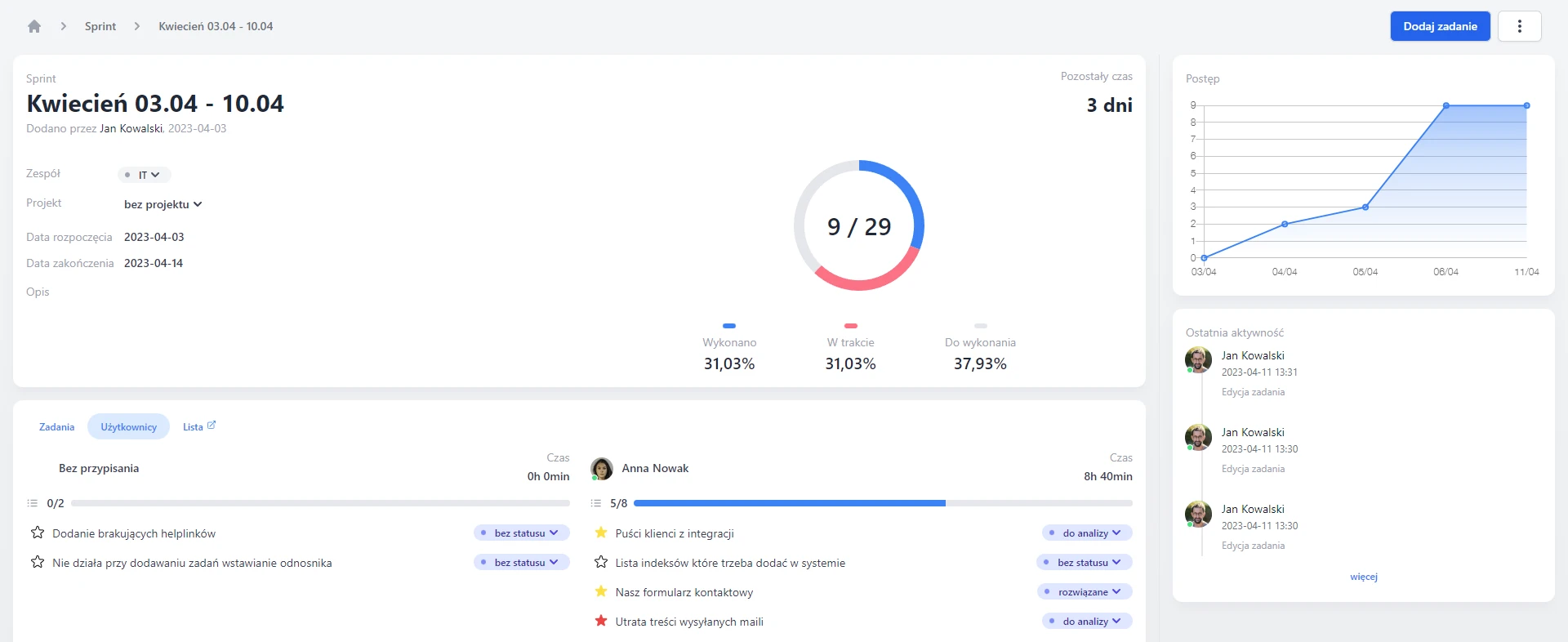Click Anna Nowak's 5/8 progress bar
This screenshot has width=1568, height=642.
point(883,503)
